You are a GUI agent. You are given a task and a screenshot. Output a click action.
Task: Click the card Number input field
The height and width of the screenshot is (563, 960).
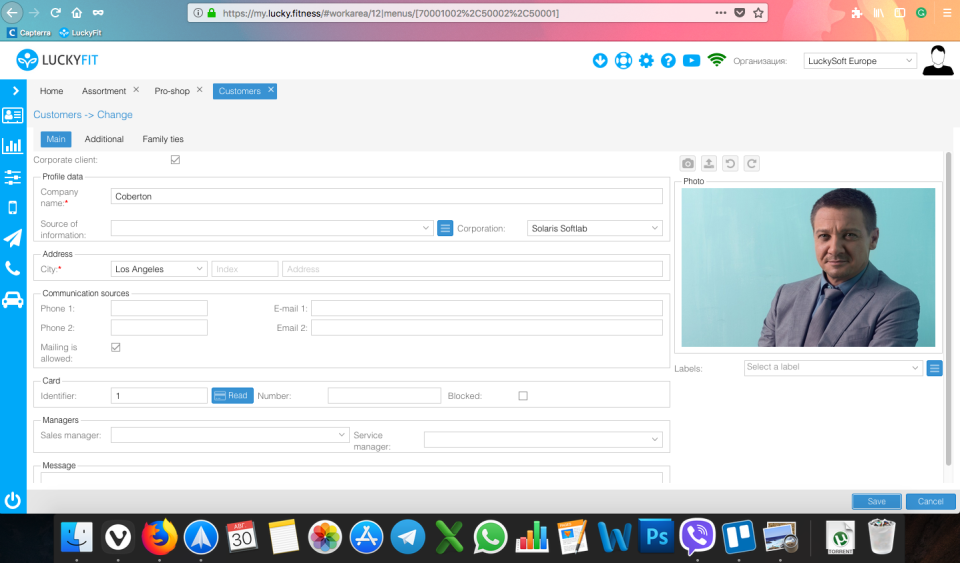pos(384,395)
